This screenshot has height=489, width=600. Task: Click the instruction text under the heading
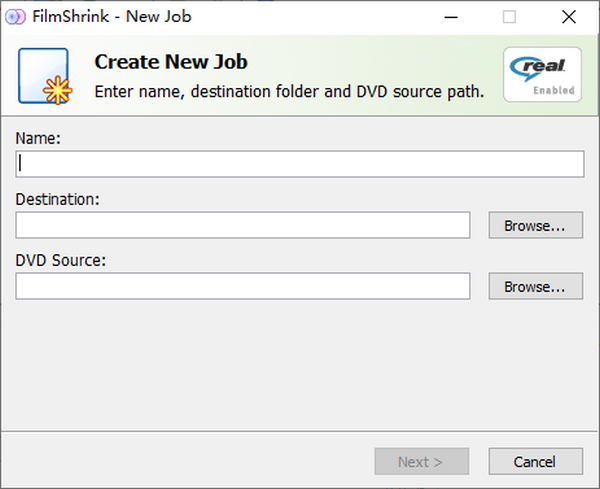(289, 91)
